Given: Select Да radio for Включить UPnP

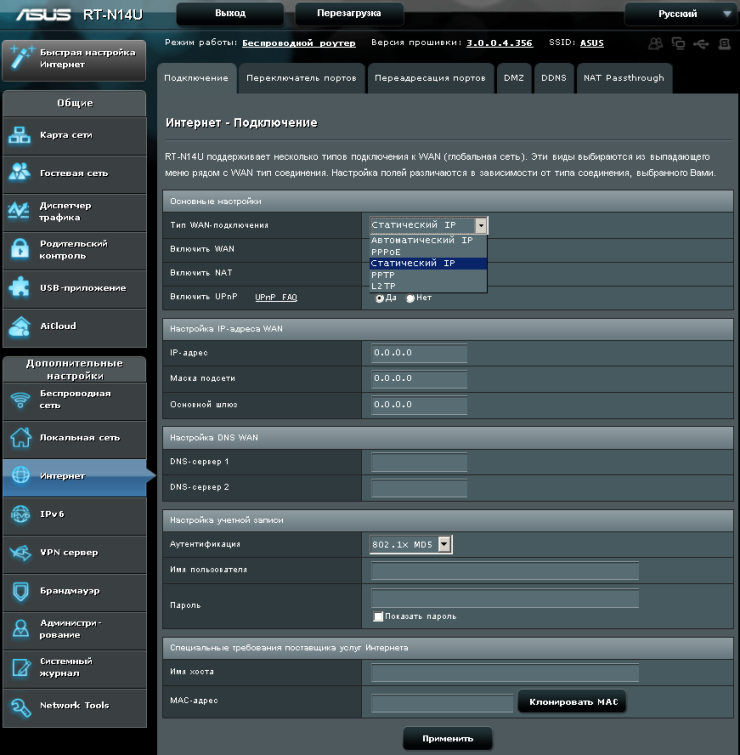Looking at the screenshot, I should click(379, 299).
